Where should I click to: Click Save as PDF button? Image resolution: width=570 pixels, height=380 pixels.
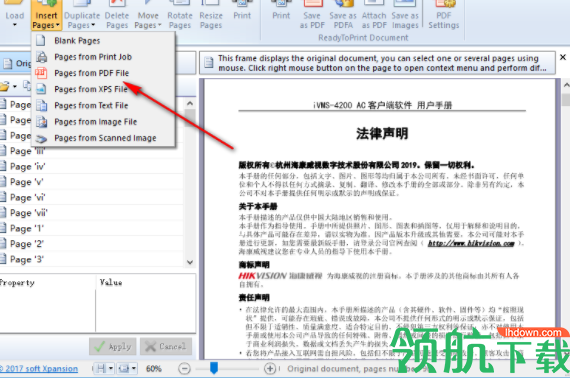coord(312,15)
